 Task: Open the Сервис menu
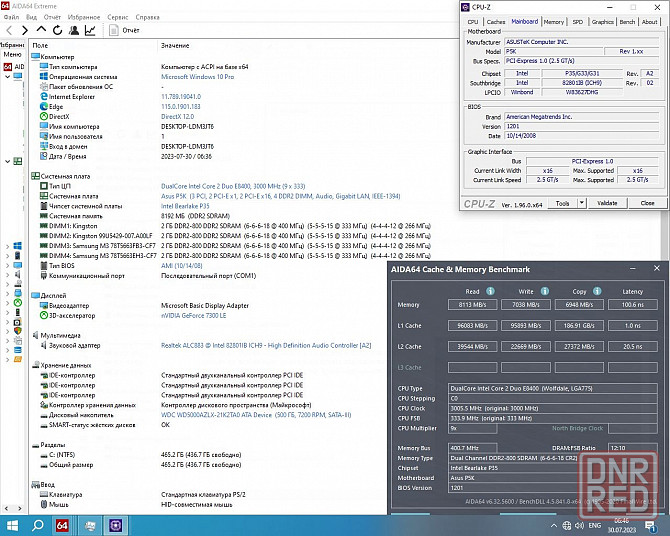(117, 17)
